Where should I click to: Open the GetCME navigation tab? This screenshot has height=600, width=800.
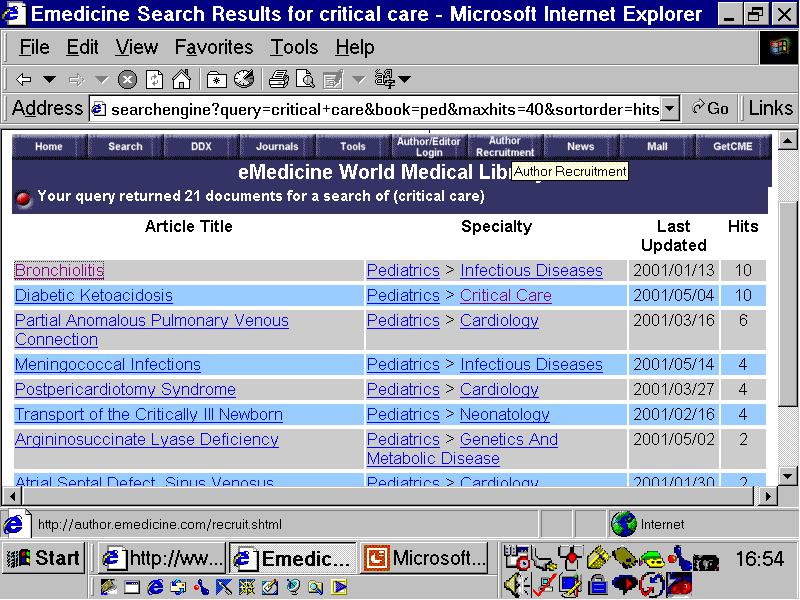(733, 146)
